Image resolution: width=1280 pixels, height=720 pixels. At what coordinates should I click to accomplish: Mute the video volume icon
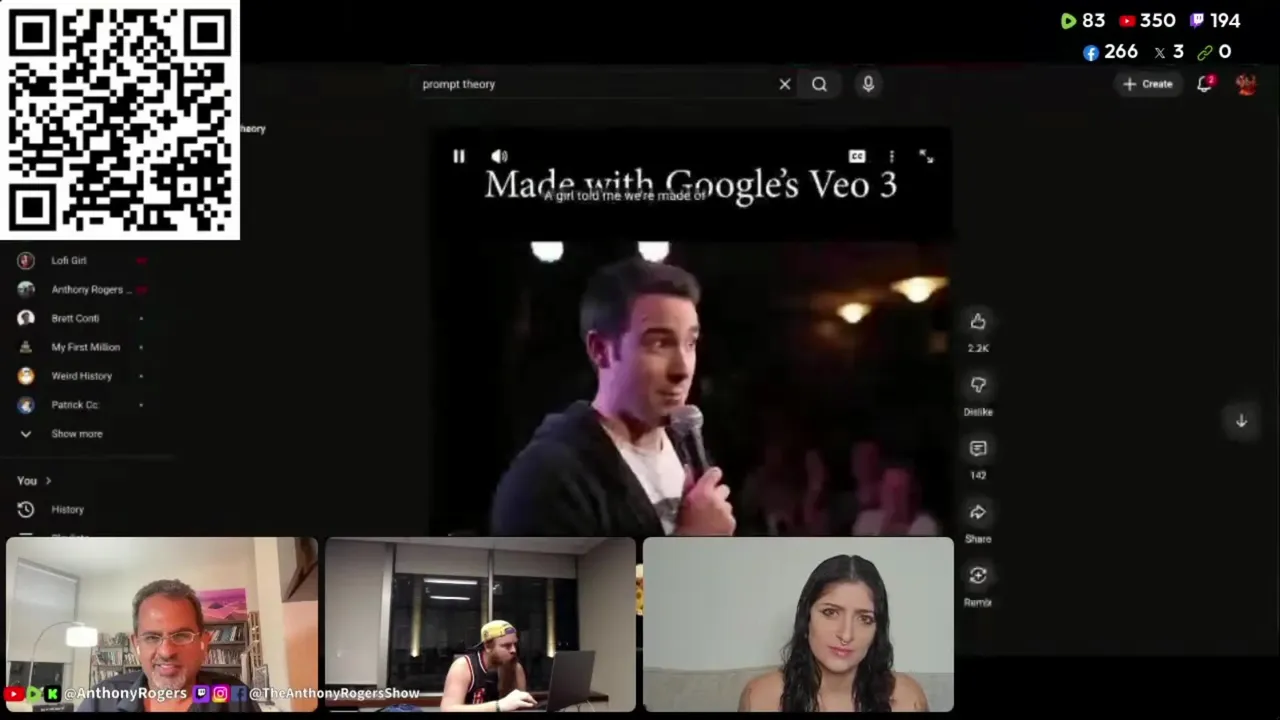tap(499, 156)
